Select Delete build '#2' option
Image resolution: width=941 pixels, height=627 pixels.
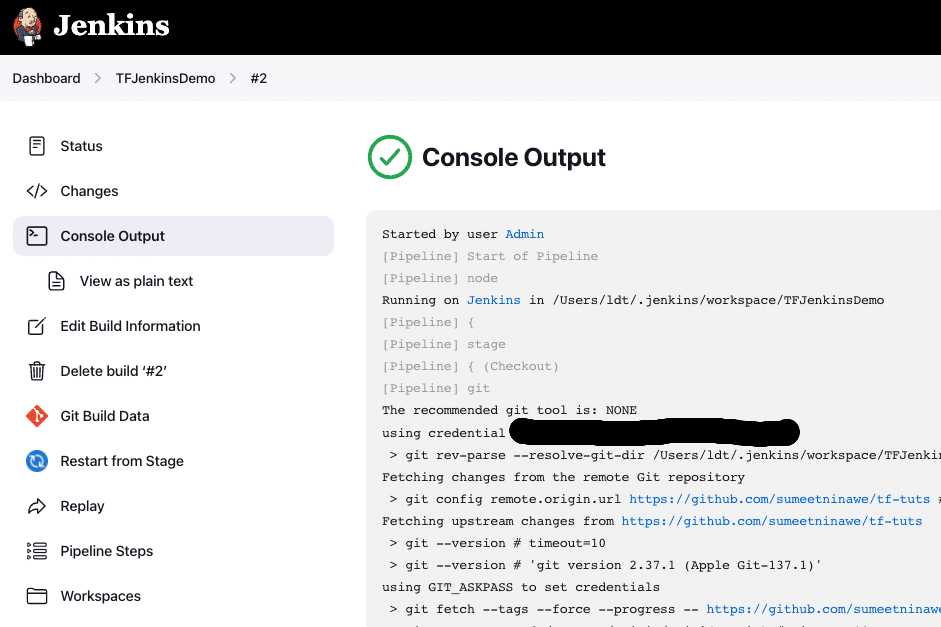[113, 371]
